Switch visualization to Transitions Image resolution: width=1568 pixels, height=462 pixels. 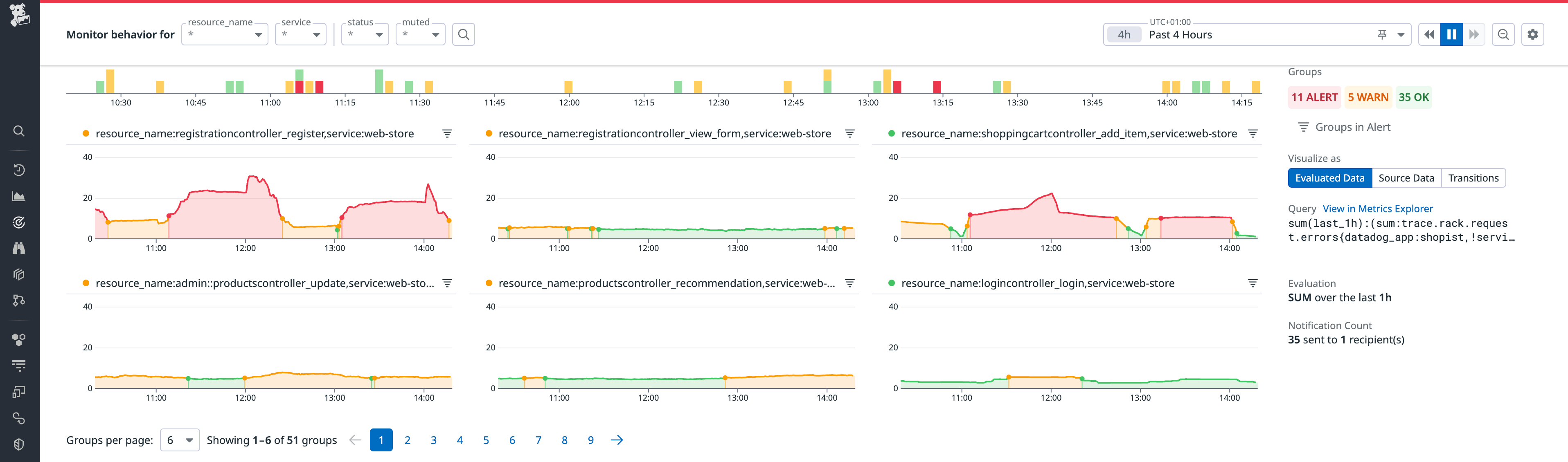tap(1473, 177)
